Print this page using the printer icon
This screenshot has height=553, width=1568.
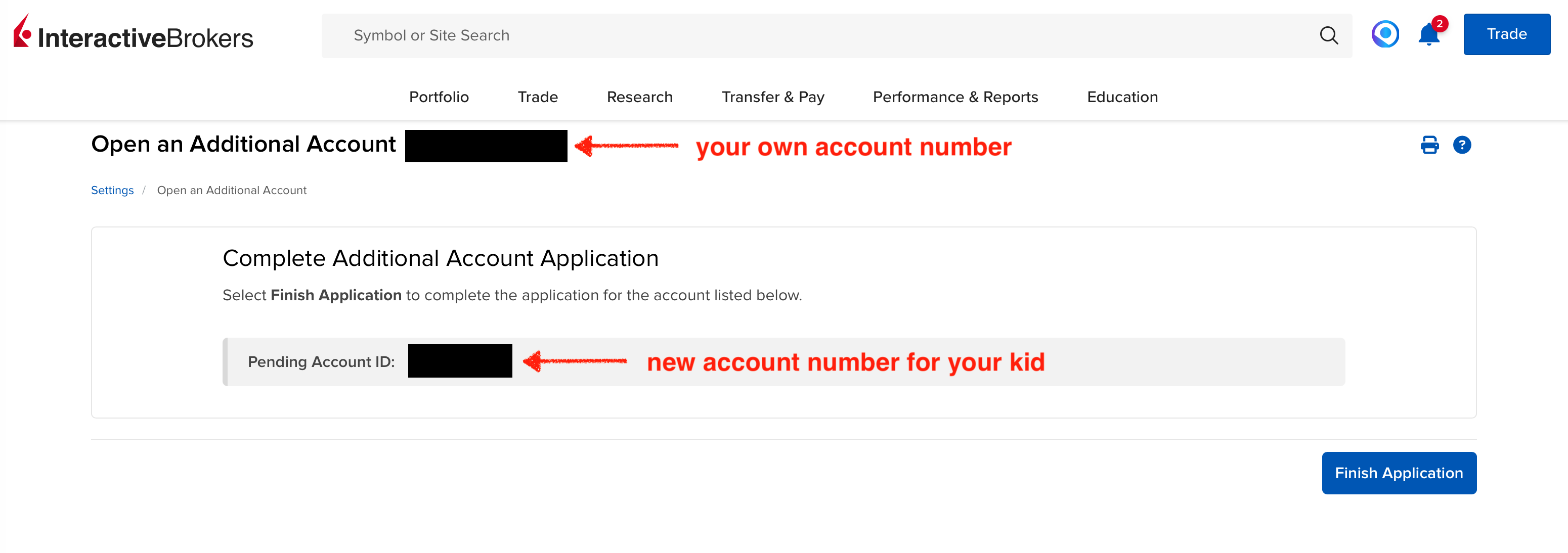click(x=1429, y=146)
